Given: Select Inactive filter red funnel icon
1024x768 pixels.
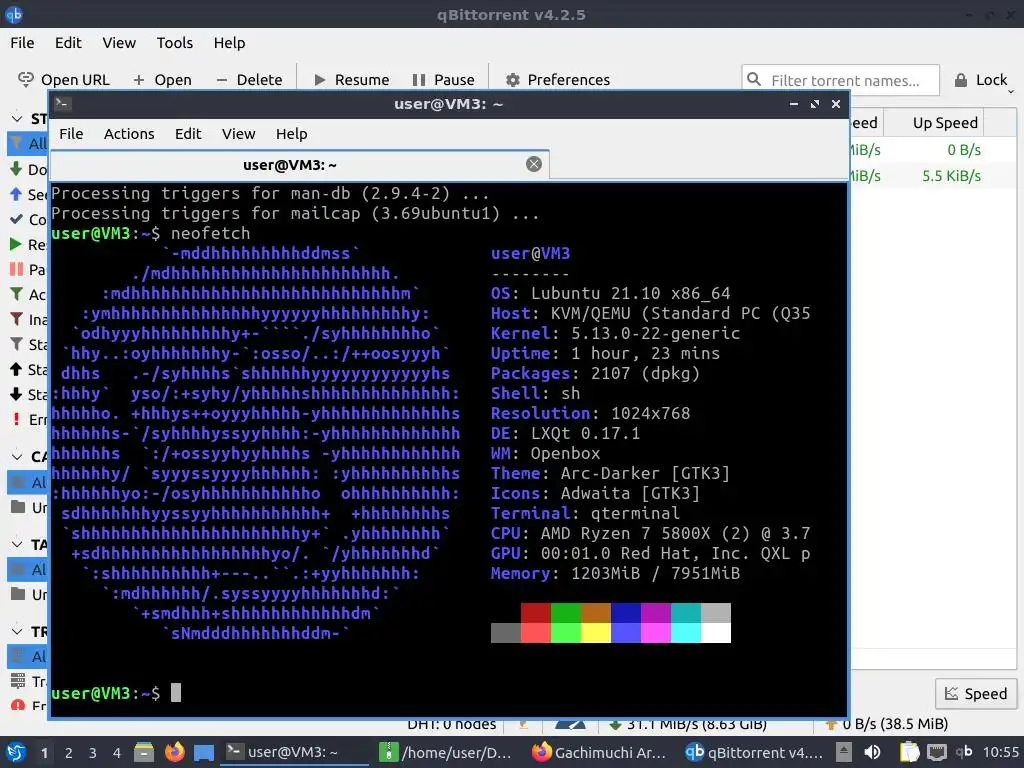Looking at the screenshot, I should (16, 319).
